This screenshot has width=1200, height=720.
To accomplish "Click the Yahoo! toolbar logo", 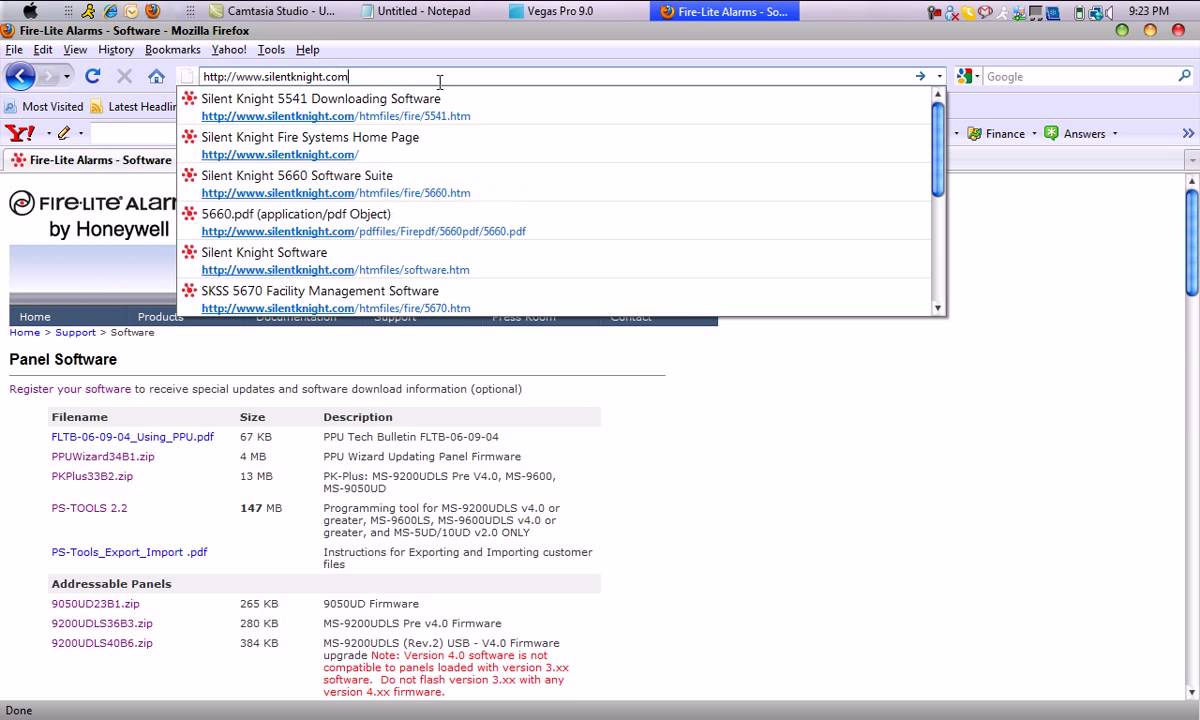I will 20,133.
